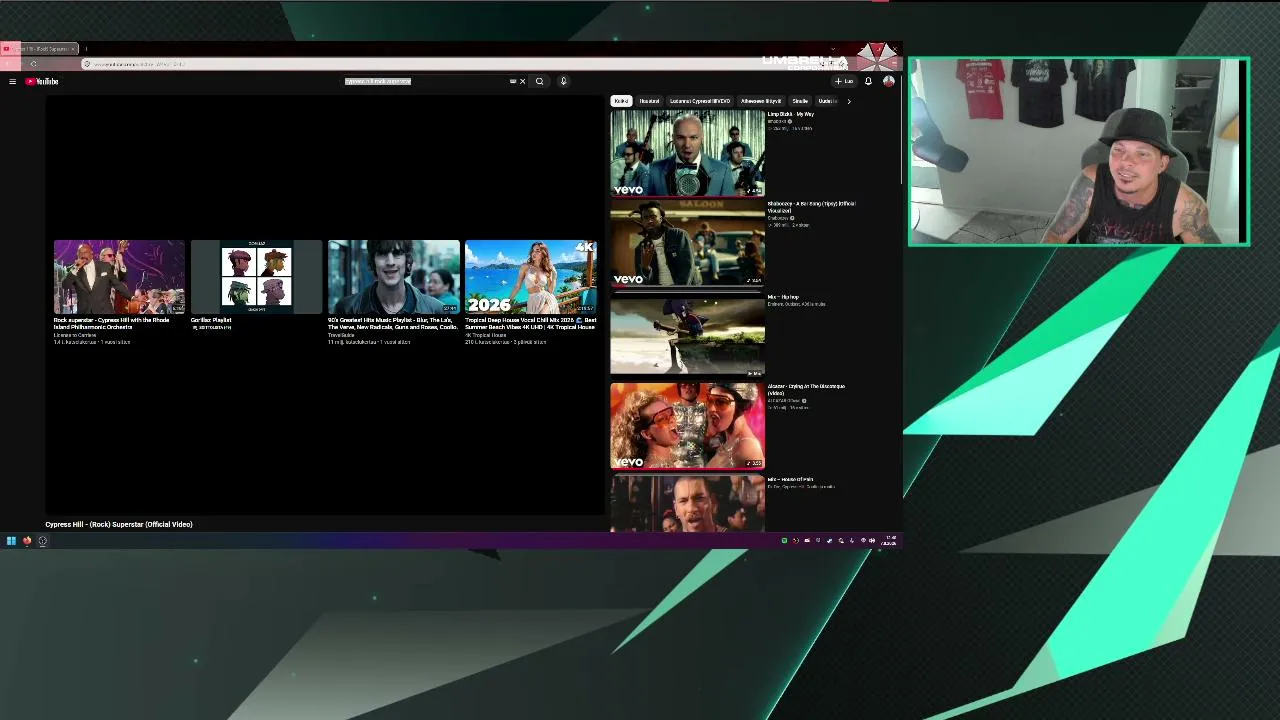1280x720 pixels.
Task: Open the Shaboozey A Bar Song title
Action: (811, 207)
